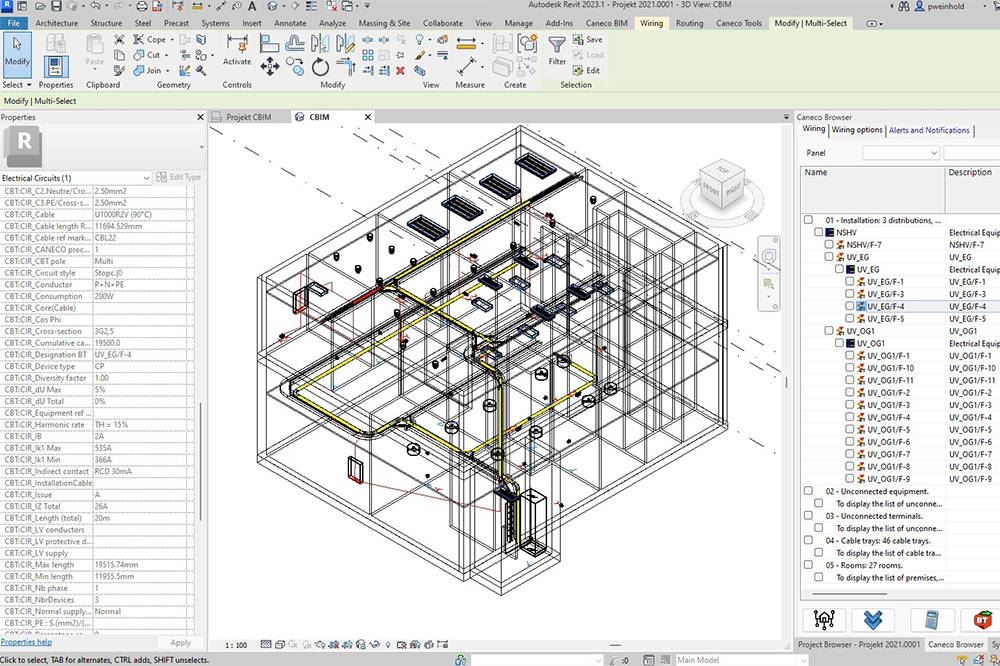Close the CBIM view tab
This screenshot has width=1000, height=666.
[368, 117]
